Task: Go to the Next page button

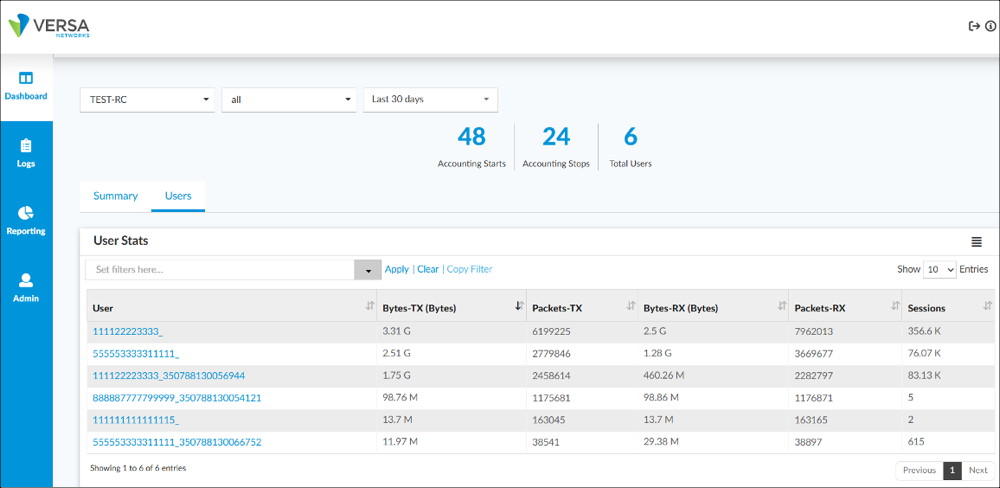Action: click(x=977, y=470)
